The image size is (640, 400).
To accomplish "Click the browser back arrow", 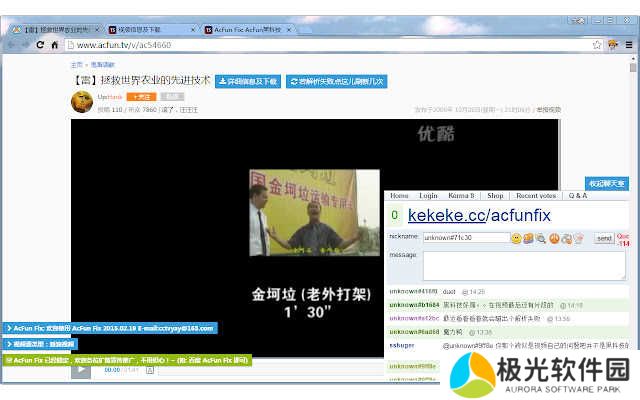I will [x=12, y=45].
